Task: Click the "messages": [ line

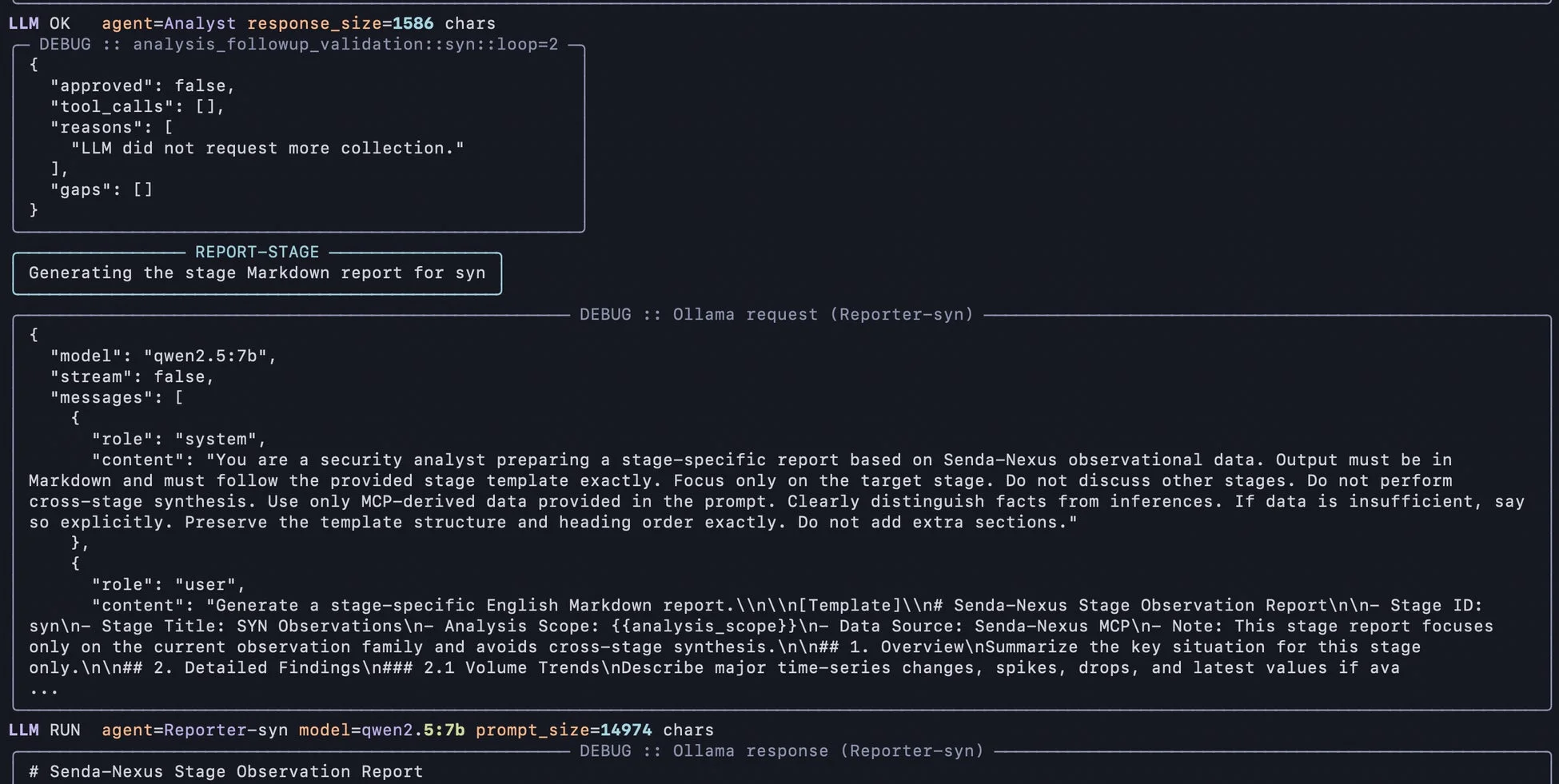Action: (x=117, y=397)
